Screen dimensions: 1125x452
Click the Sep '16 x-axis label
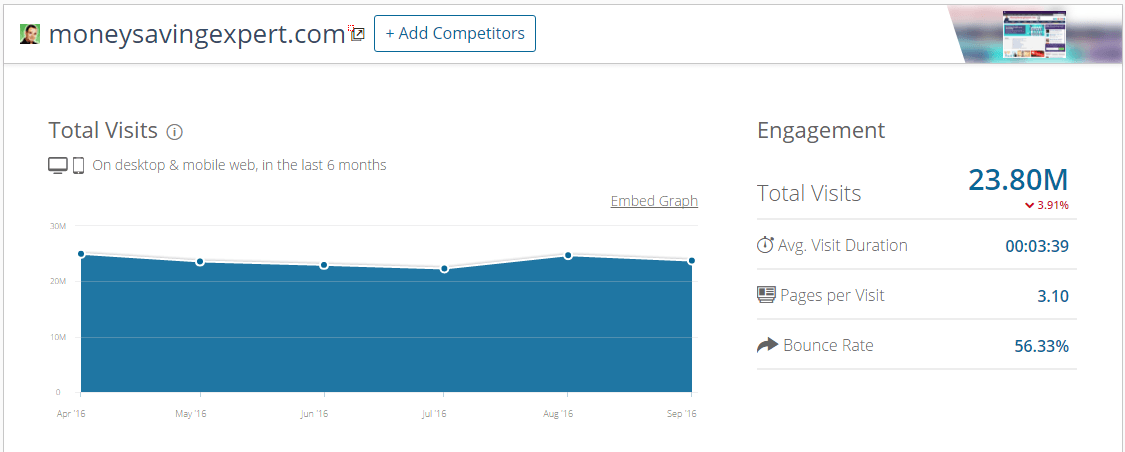[682, 414]
